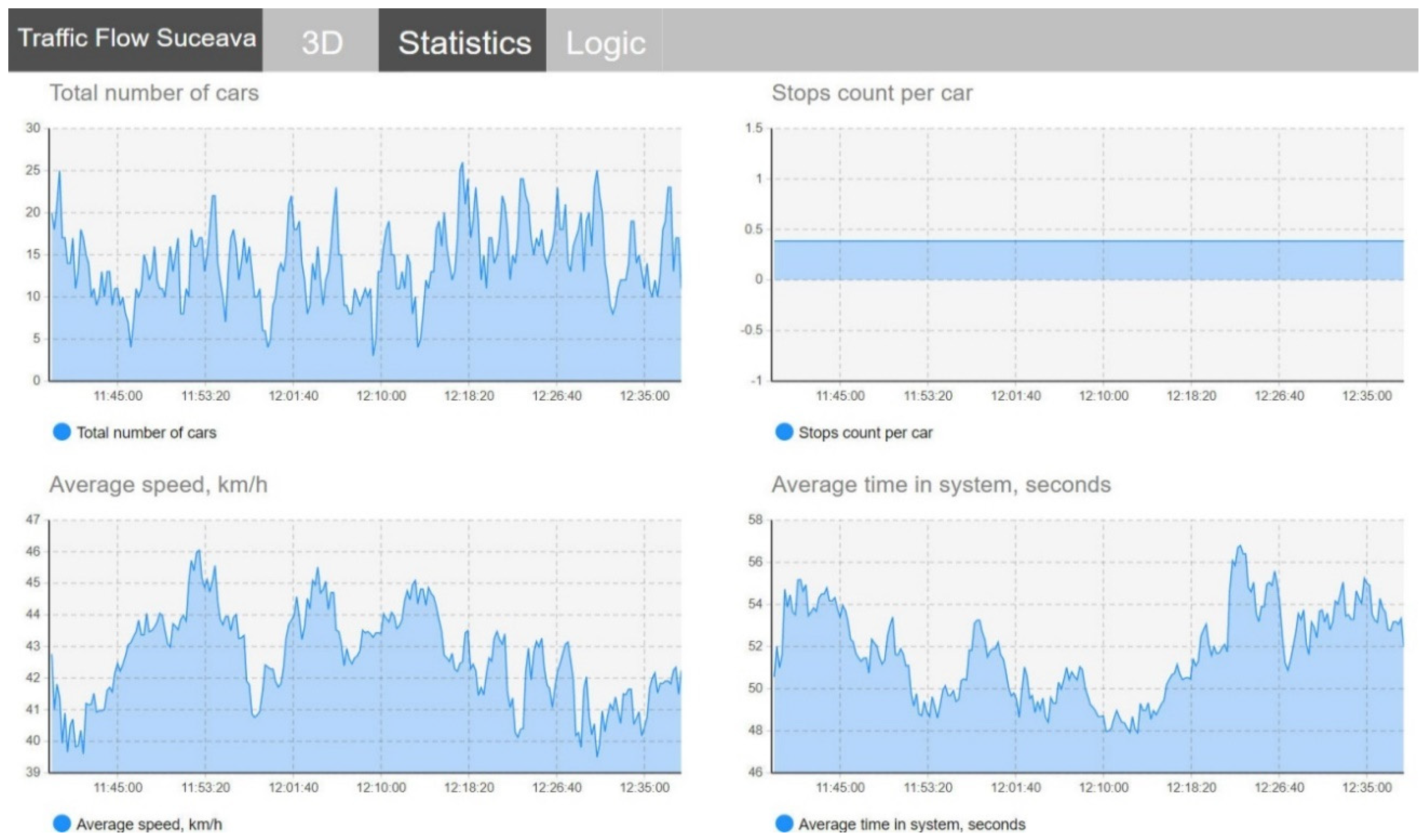The height and width of the screenshot is (840, 1426).
Task: Toggle Stops count per car legend dot
Action: click(x=784, y=432)
